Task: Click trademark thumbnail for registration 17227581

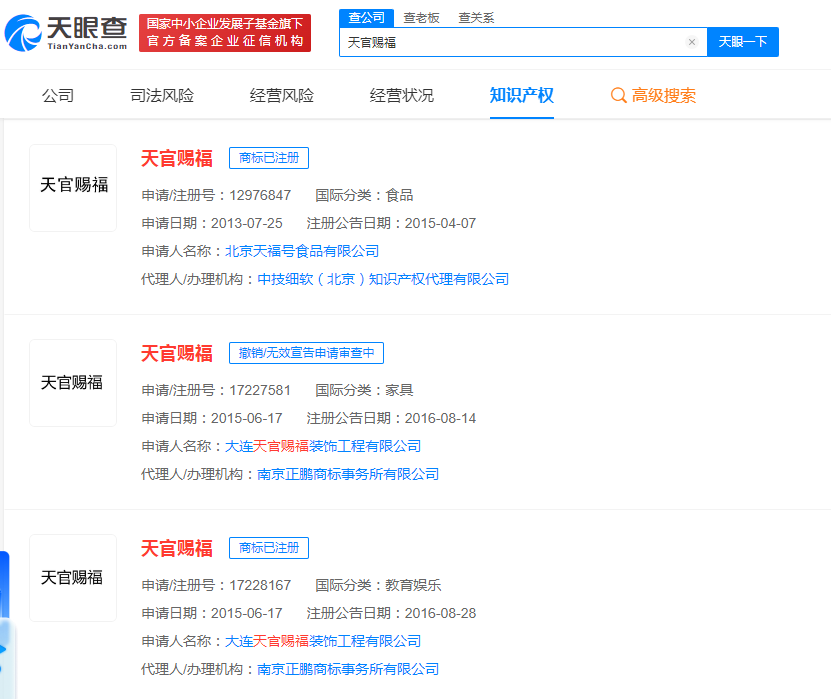Action: 73,383
